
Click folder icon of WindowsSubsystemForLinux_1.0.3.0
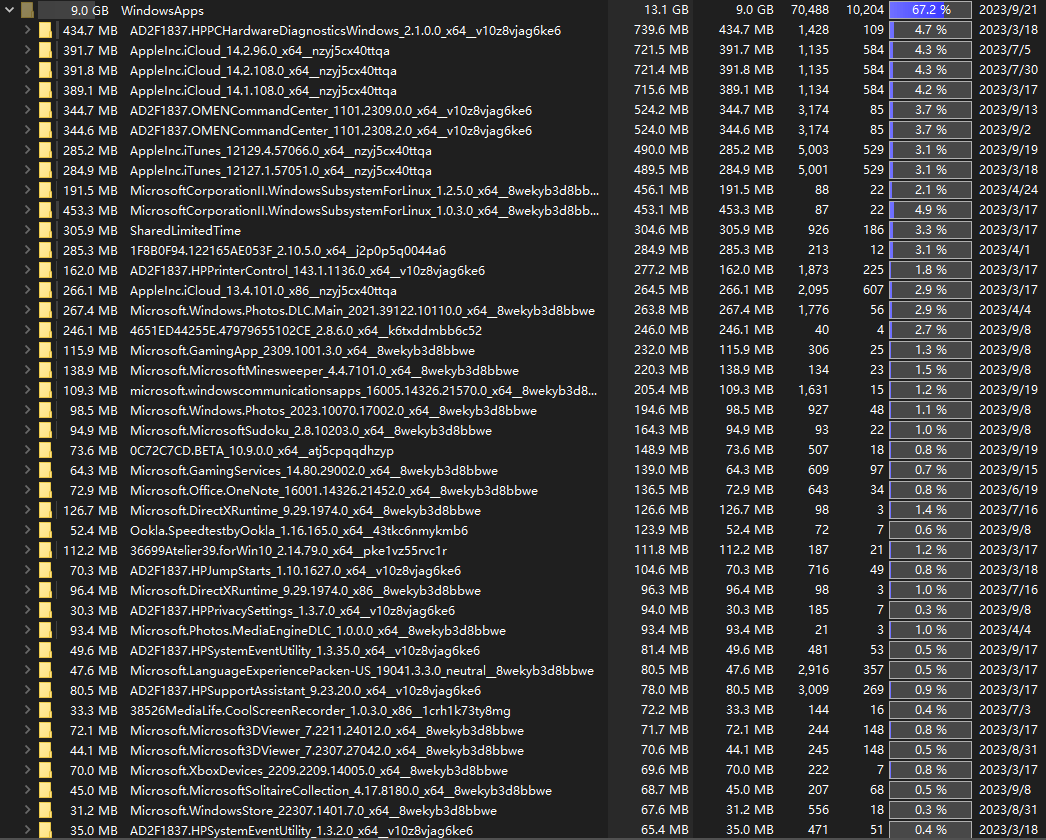pos(45,210)
